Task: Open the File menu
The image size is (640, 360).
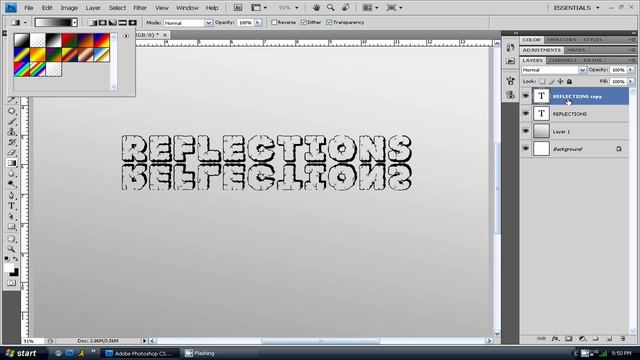Action: (x=29, y=8)
